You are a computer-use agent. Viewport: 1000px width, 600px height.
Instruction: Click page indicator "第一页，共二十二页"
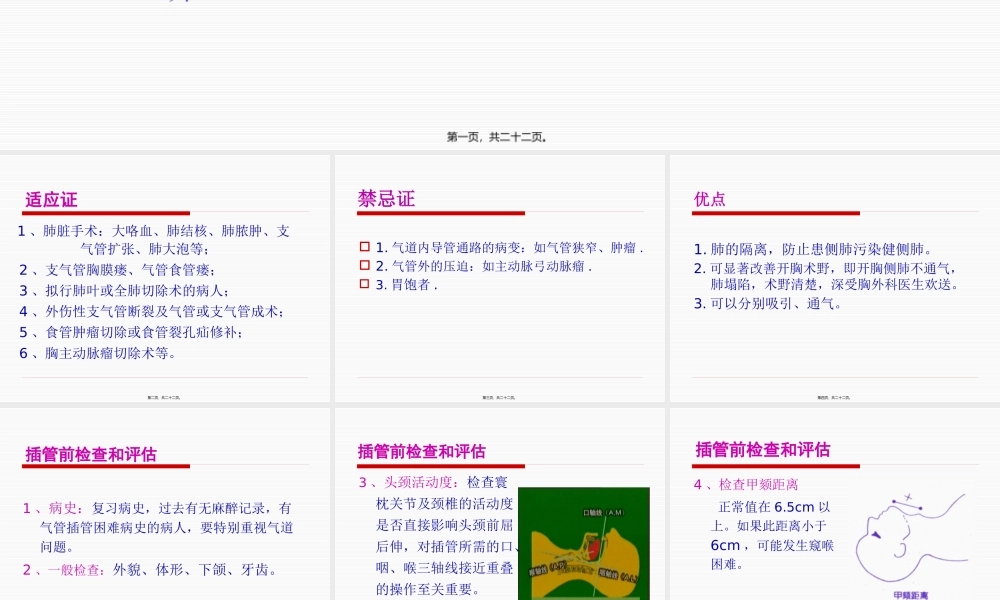tap(499, 137)
